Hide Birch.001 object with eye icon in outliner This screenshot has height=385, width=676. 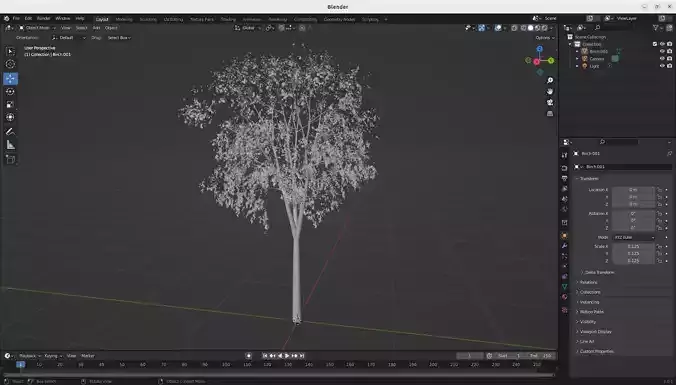click(662, 51)
